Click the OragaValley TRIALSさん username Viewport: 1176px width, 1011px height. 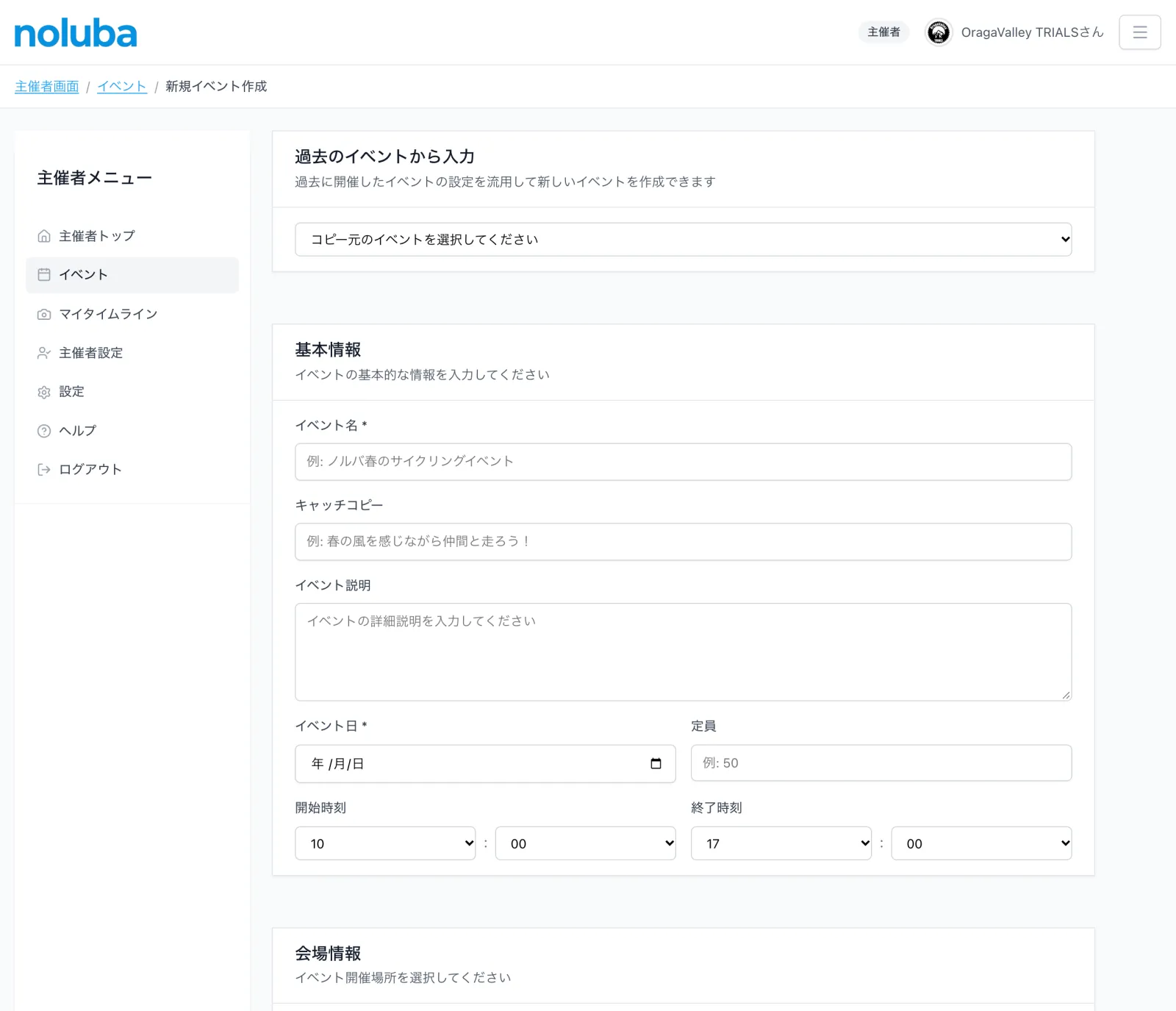pos(1032,32)
